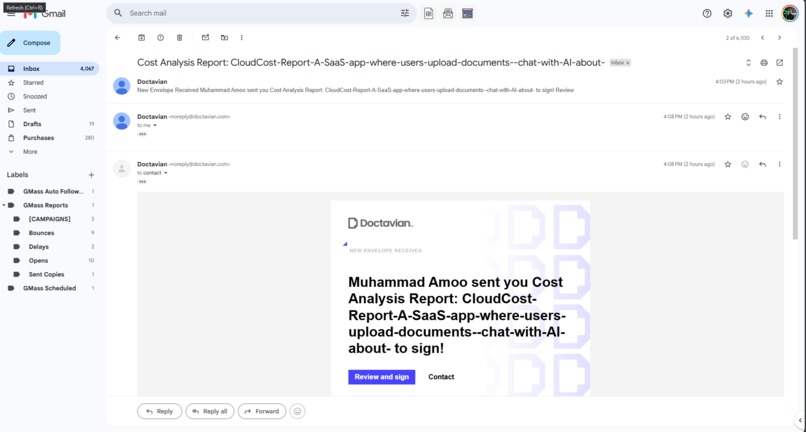The height and width of the screenshot is (432, 806).
Task: Open the Google account avatar
Action: tap(790, 13)
